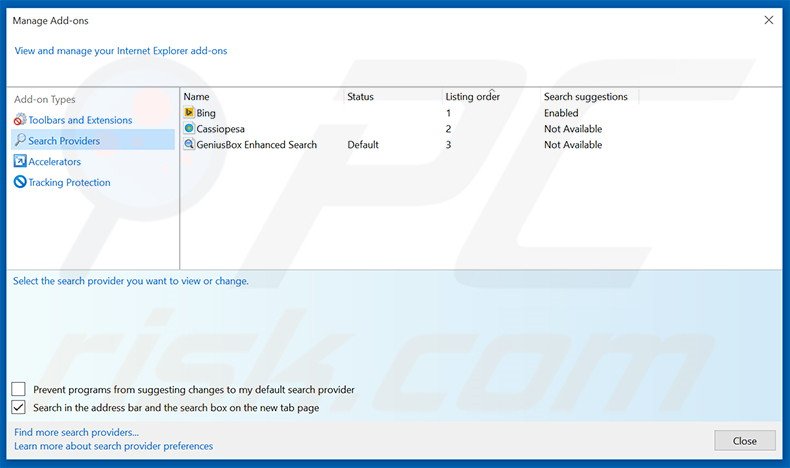Click the Cassiopesa globe icon
The width and height of the screenshot is (790, 468).
coord(189,128)
